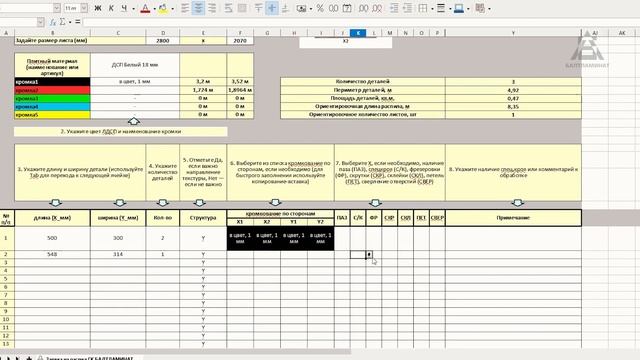Select the blue кромка4 cell
The width and height of the screenshot is (640, 360).
pos(52,107)
